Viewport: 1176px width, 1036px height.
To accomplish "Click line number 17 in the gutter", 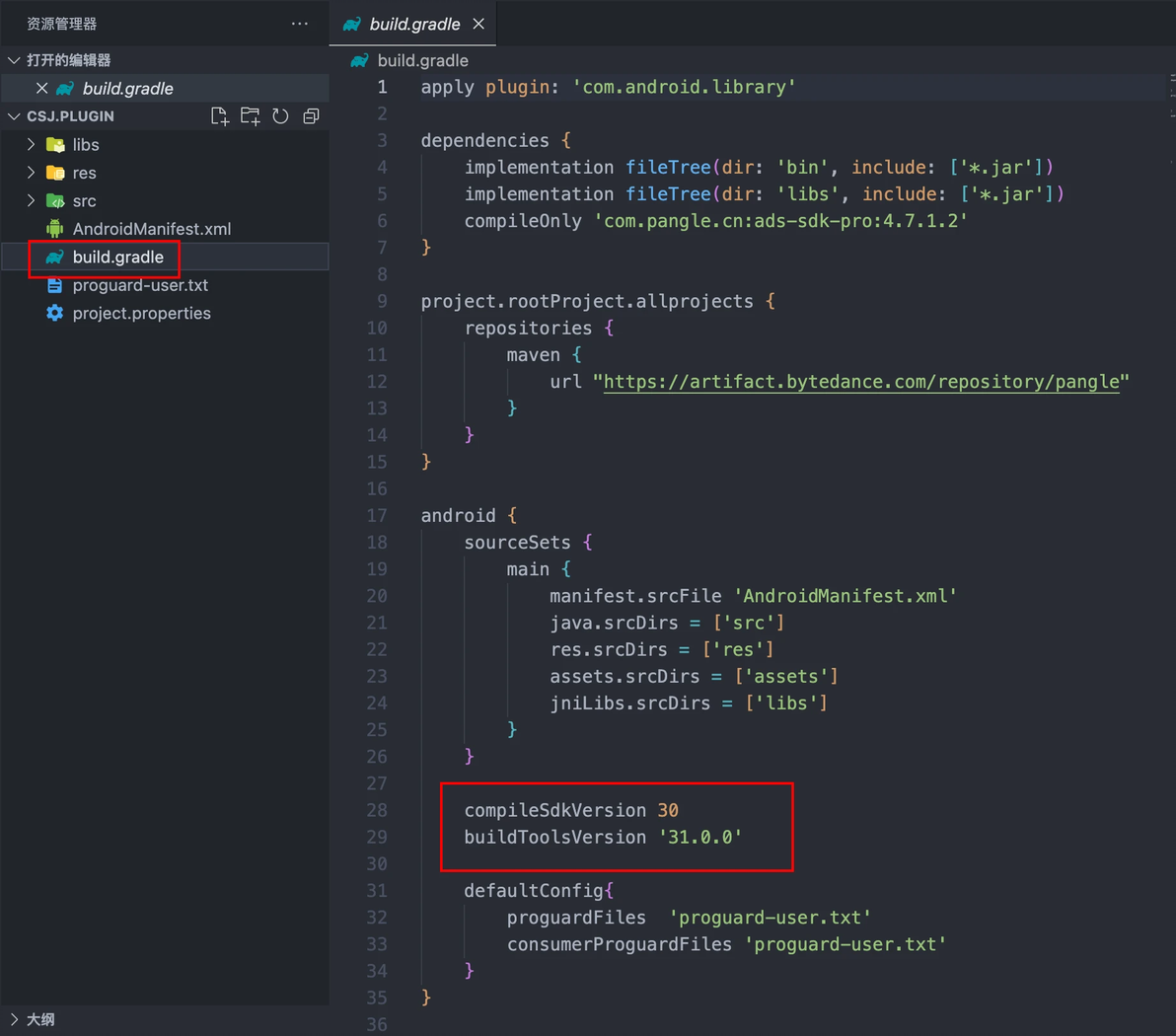I will [x=377, y=515].
